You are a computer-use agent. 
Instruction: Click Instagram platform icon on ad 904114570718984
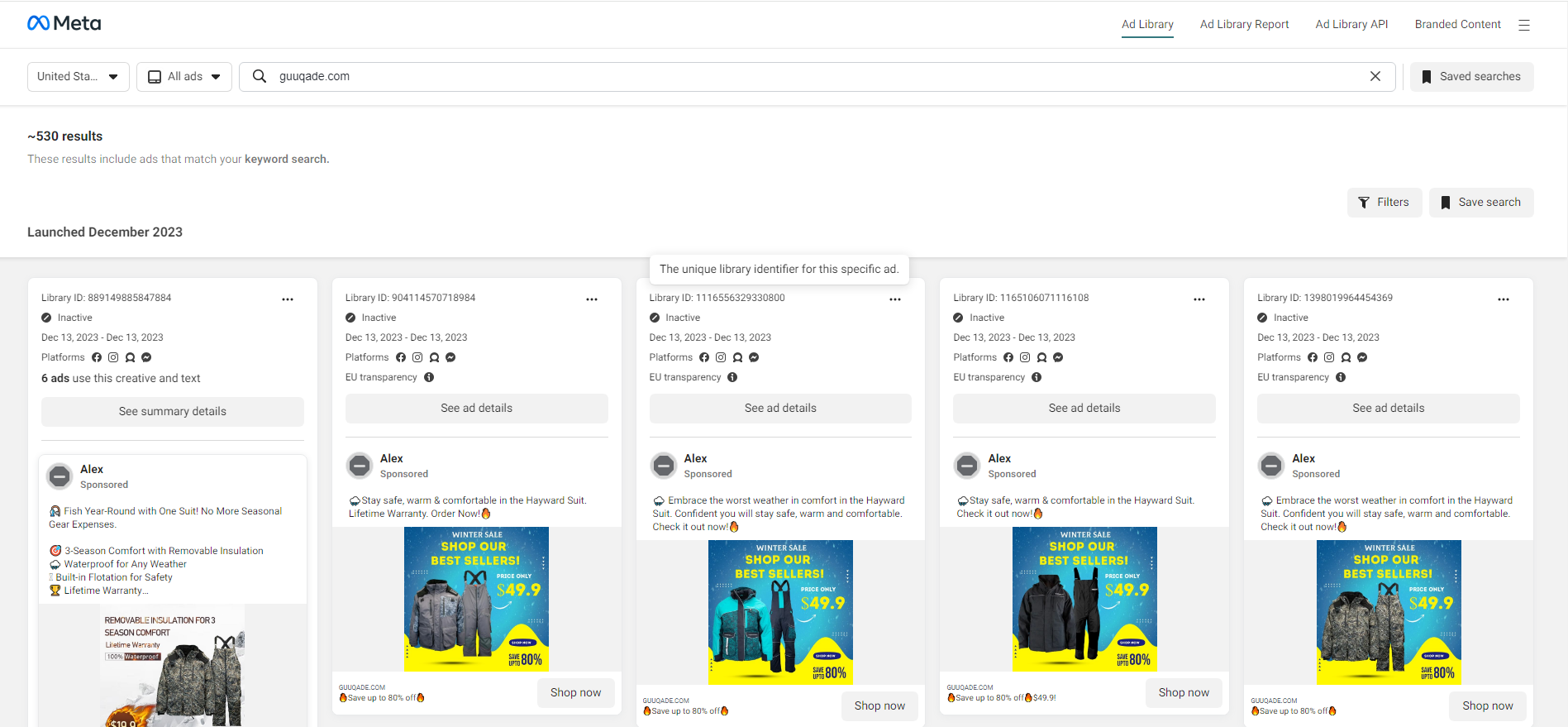(417, 357)
